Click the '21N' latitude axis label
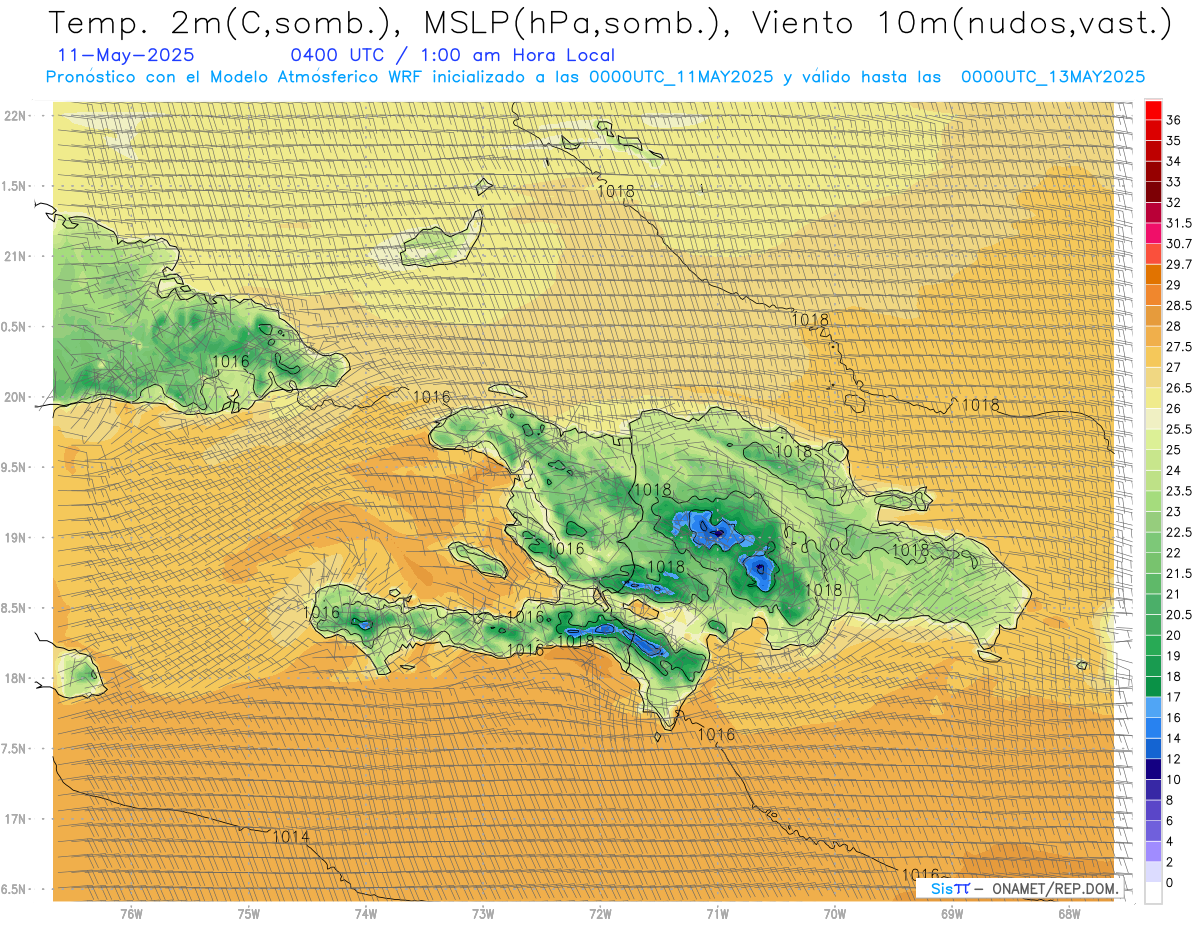1200x927 pixels. coord(16,256)
